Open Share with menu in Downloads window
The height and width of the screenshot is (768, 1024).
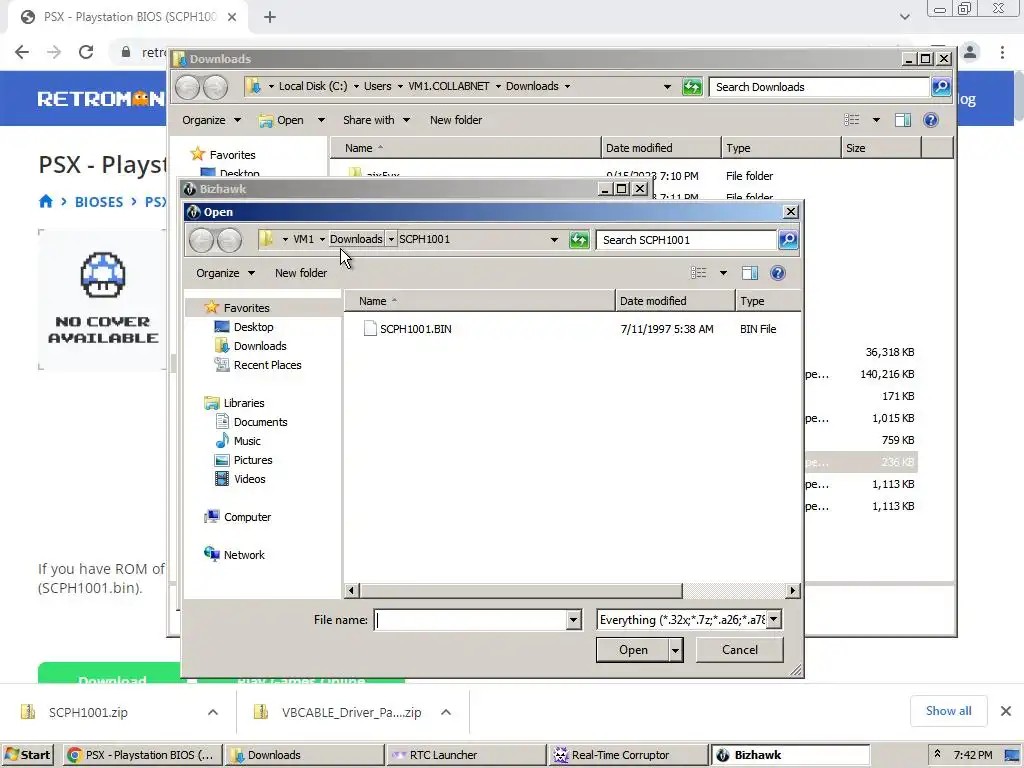click(376, 120)
